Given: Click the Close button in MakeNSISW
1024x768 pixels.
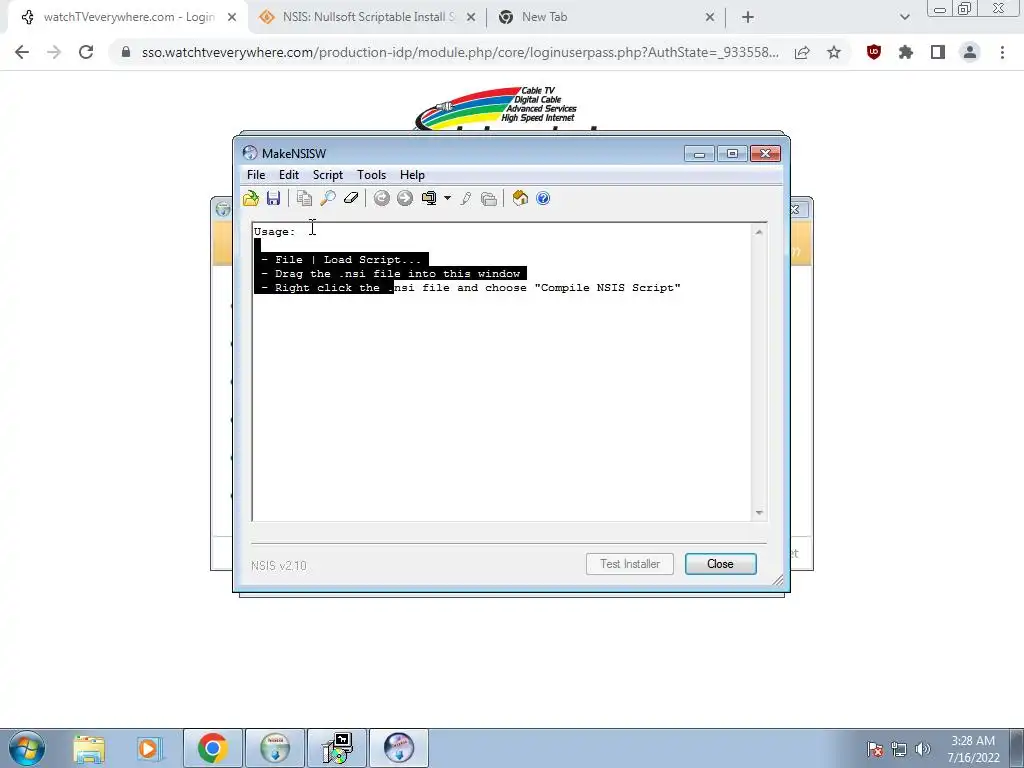Looking at the screenshot, I should tap(720, 564).
